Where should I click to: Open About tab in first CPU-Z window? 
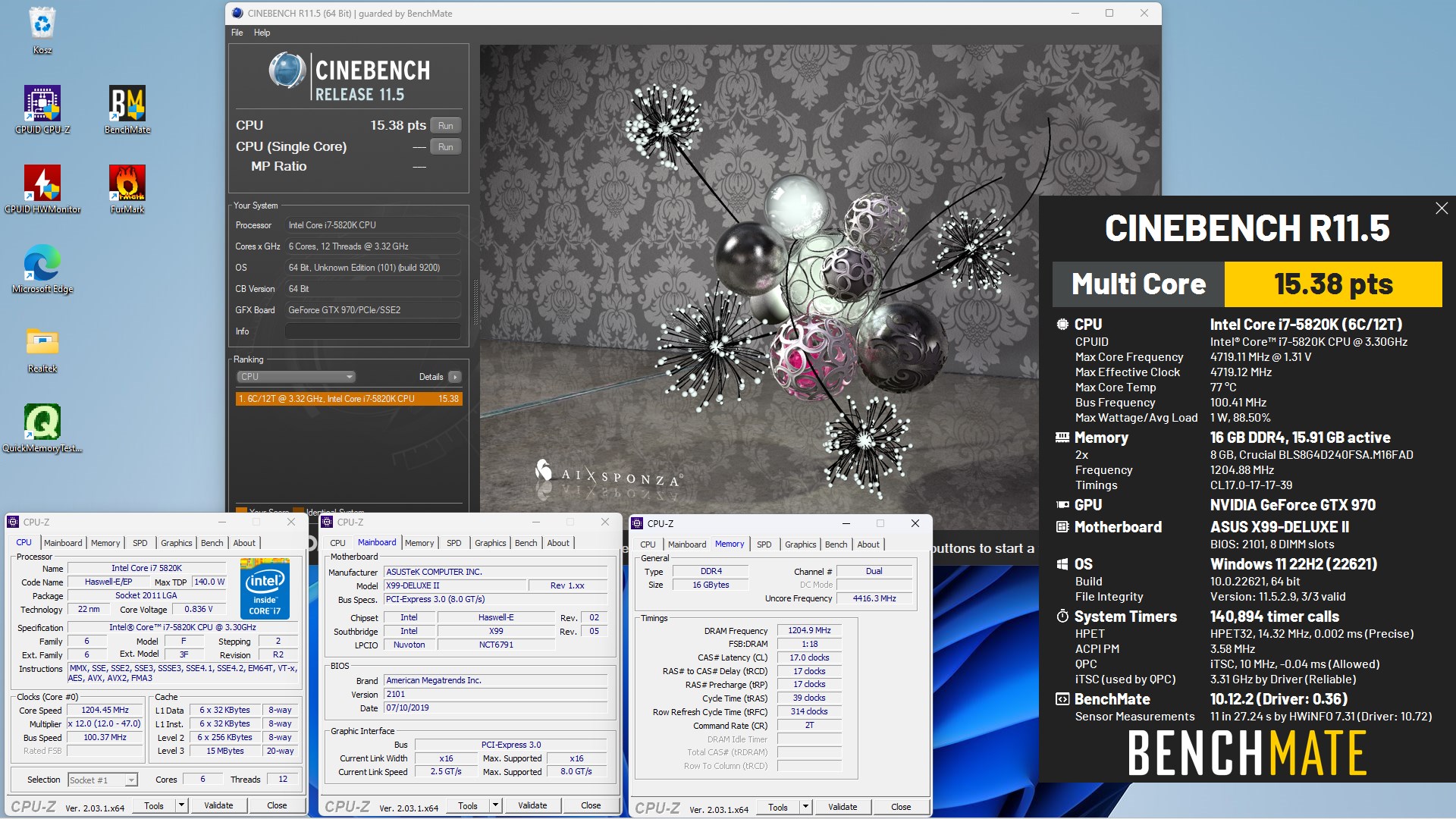click(244, 543)
